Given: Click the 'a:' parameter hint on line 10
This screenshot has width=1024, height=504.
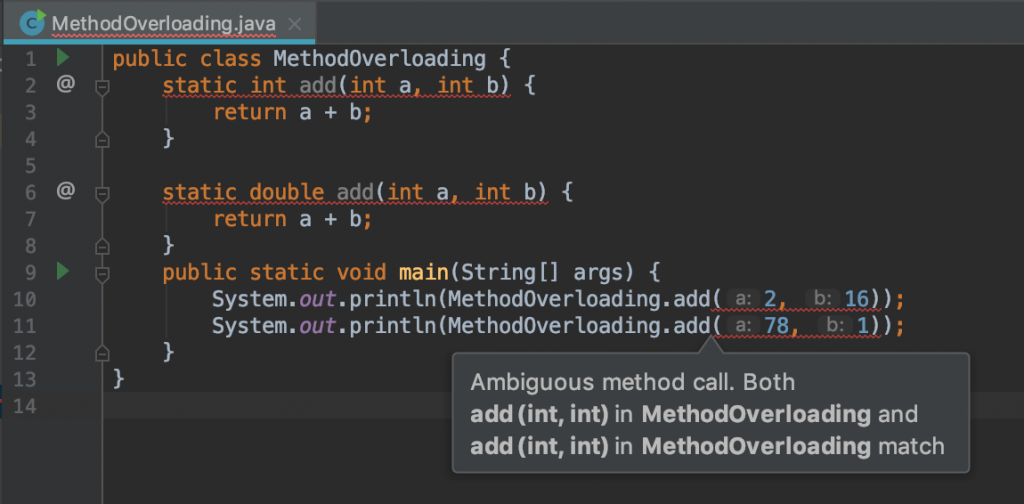Looking at the screenshot, I should pyautogui.click(x=743, y=300).
